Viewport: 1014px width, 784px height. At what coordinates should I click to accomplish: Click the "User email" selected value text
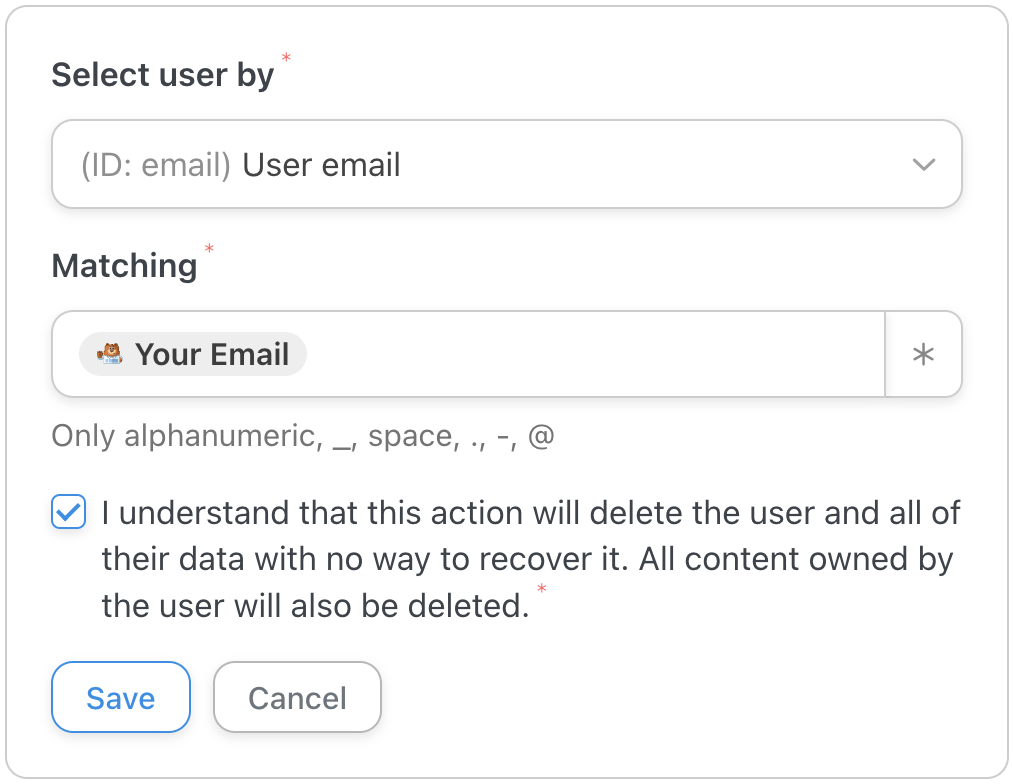(321, 165)
